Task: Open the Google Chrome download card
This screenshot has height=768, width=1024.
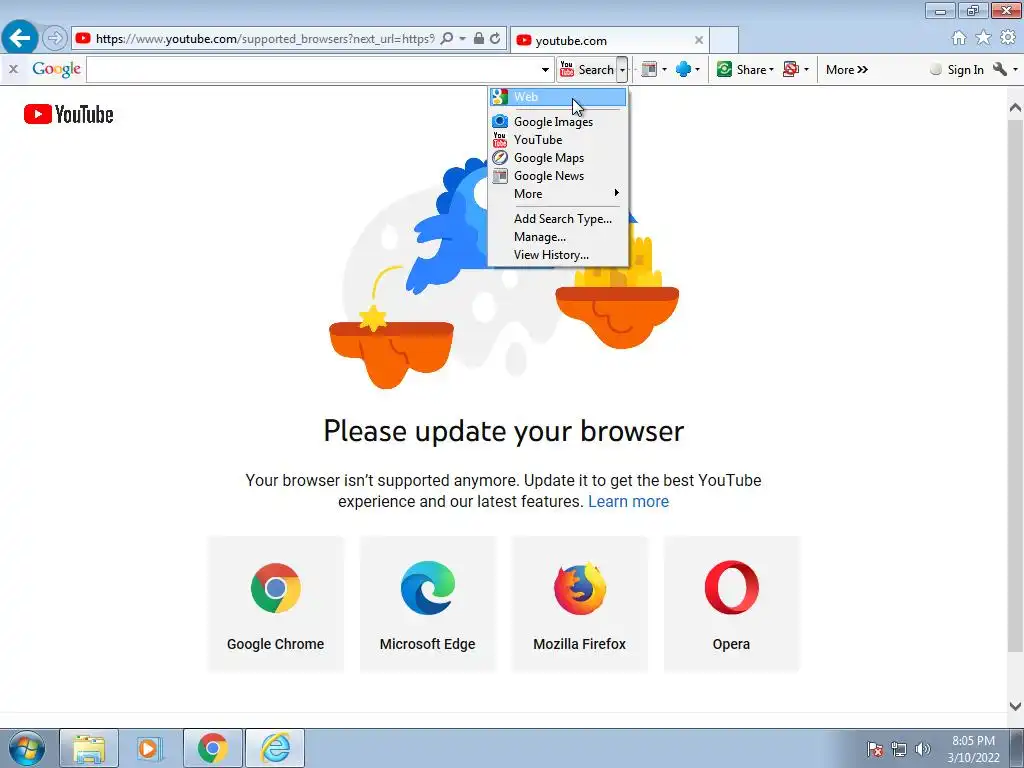Action: [276, 604]
